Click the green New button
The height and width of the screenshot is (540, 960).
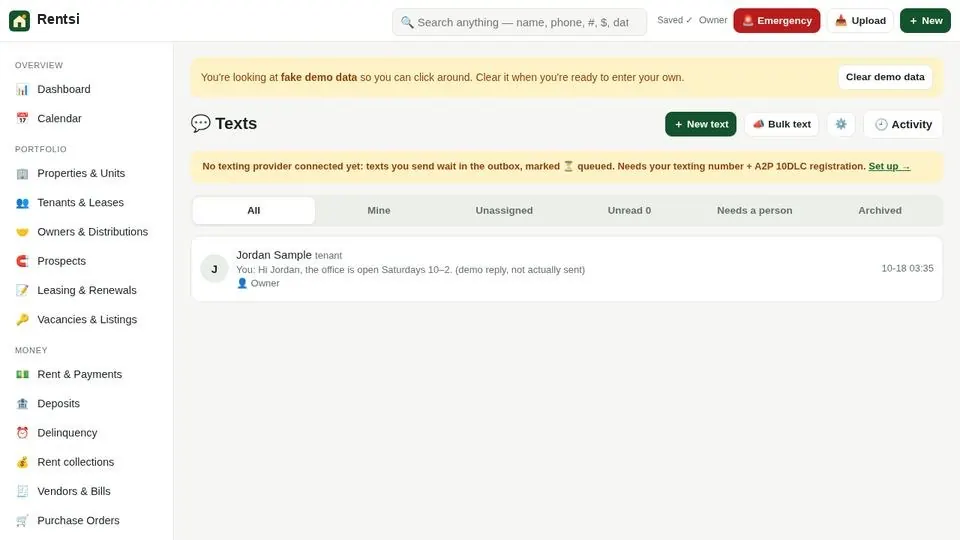click(925, 21)
